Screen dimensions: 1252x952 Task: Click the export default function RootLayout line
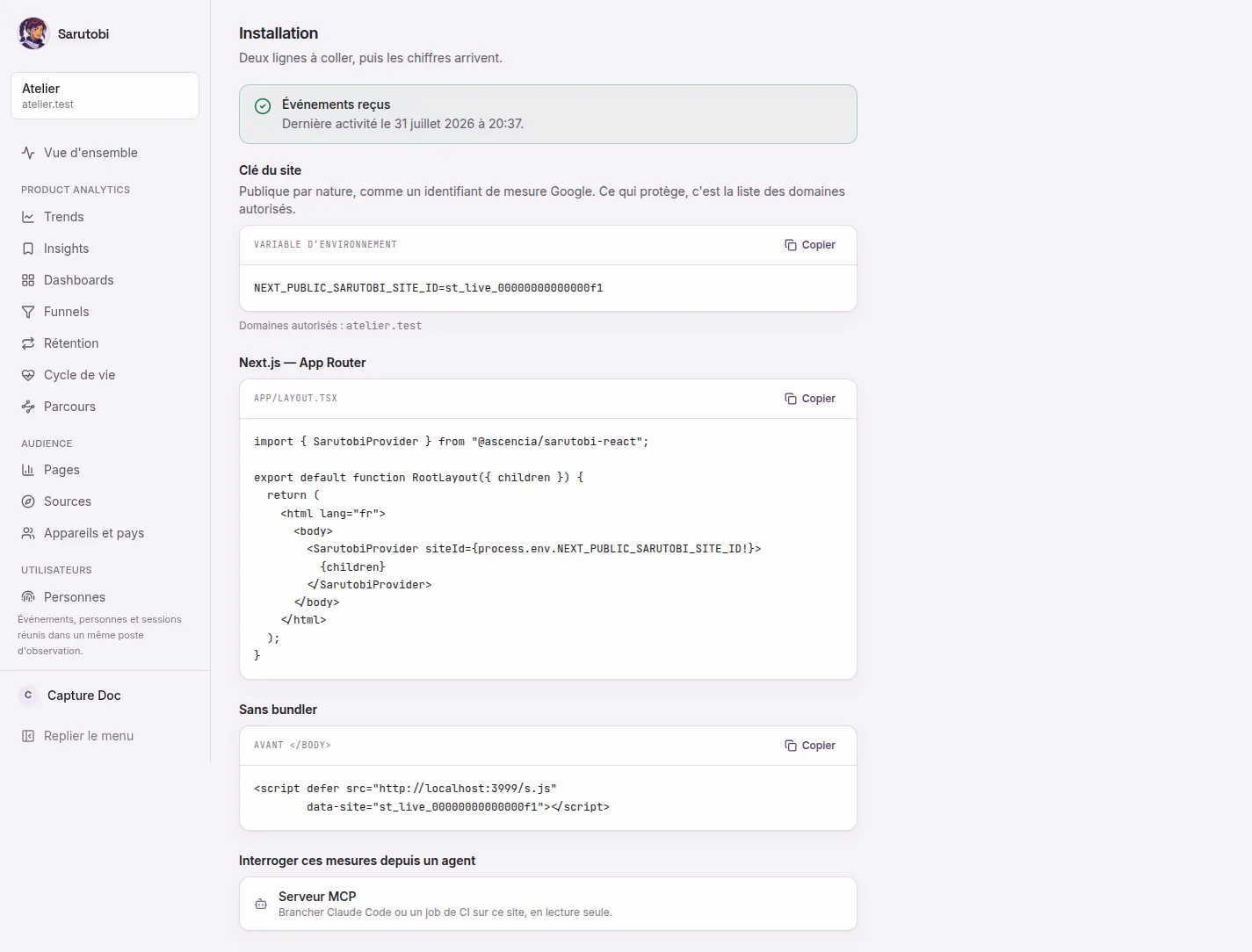pyautogui.click(x=419, y=478)
